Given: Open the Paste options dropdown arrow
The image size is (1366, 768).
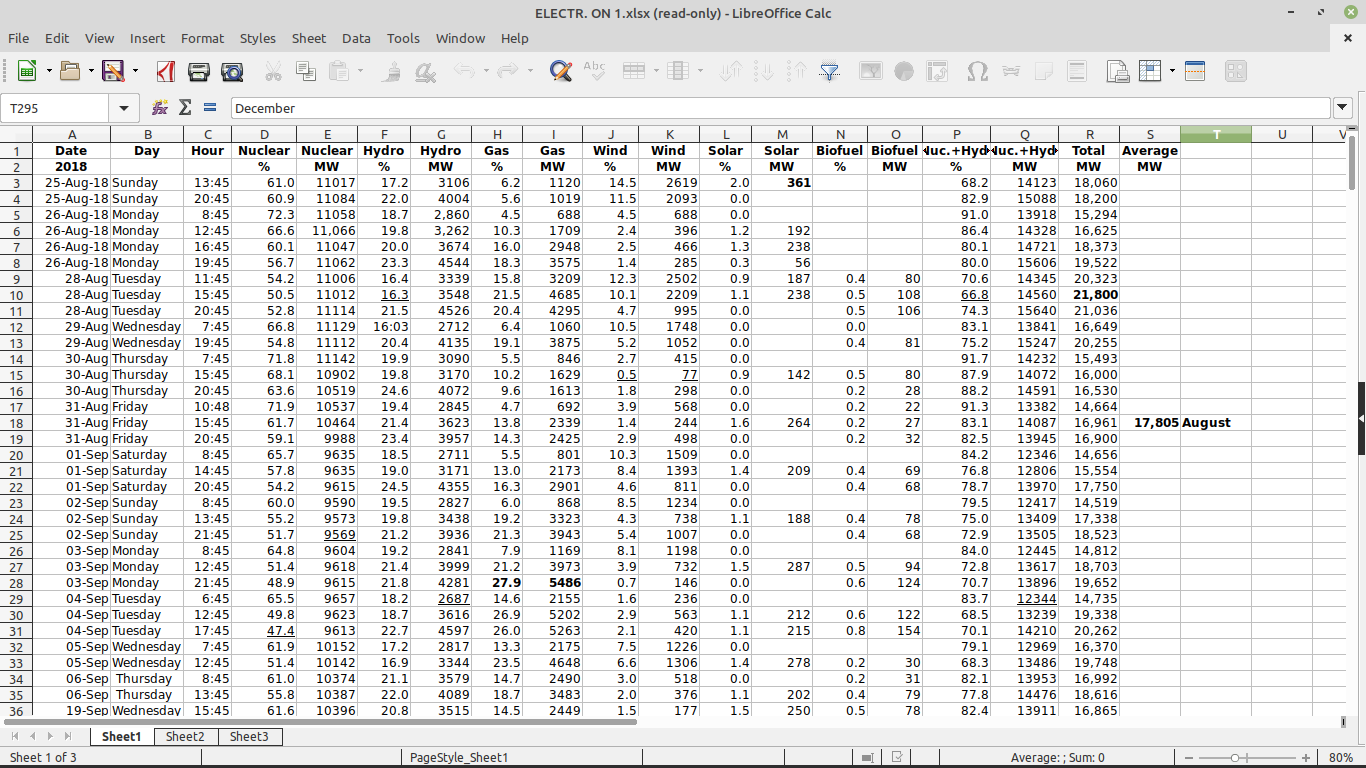Looking at the screenshot, I should click(360, 71).
